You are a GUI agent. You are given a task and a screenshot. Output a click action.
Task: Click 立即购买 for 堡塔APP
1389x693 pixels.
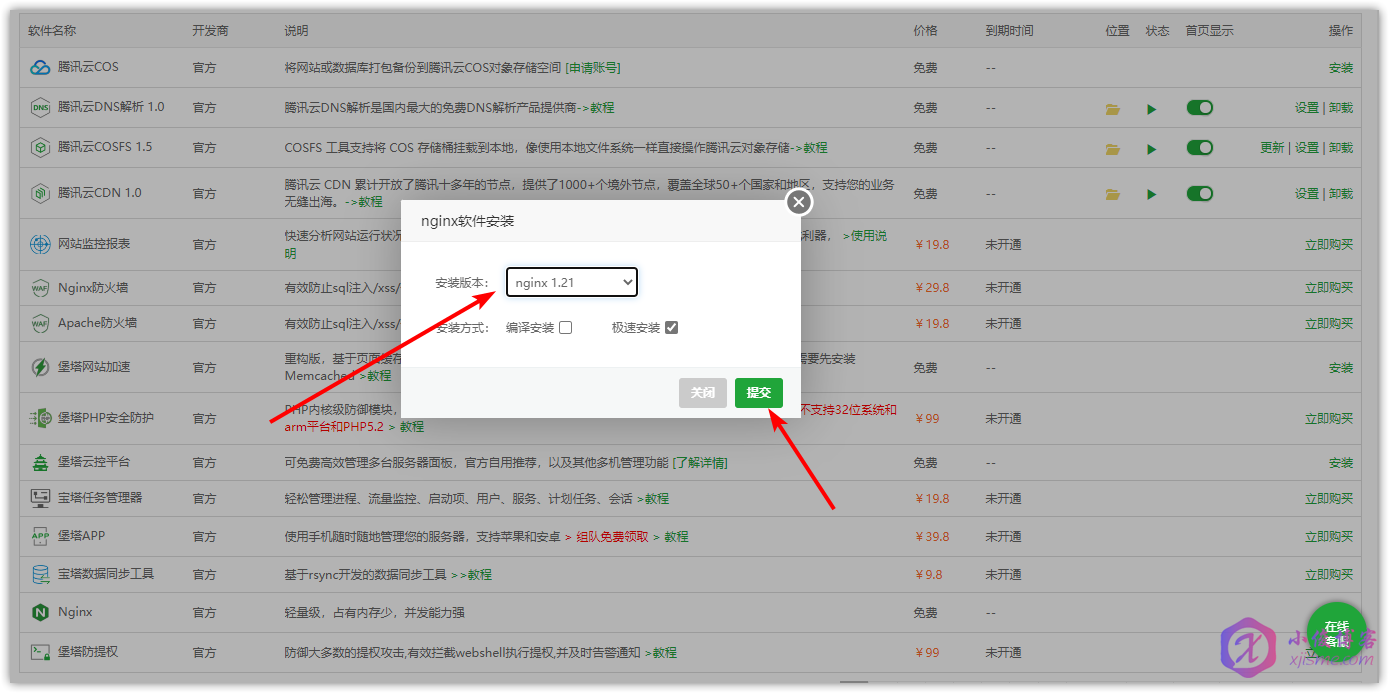[1329, 537]
